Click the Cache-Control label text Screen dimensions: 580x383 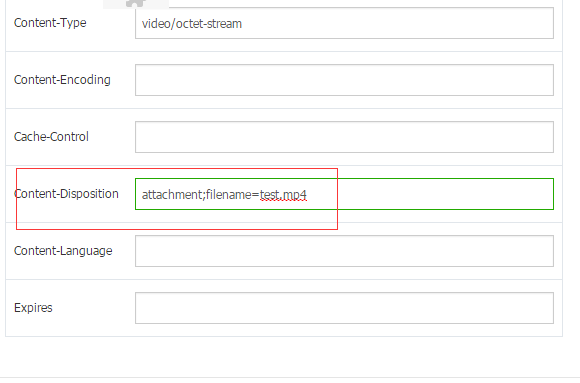pyautogui.click(x=51, y=137)
